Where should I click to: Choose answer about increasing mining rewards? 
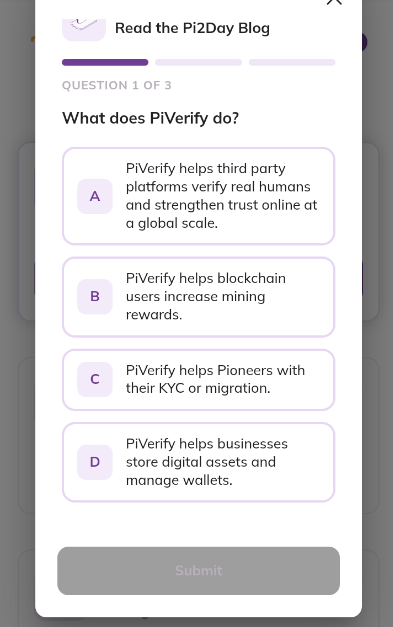pos(198,297)
